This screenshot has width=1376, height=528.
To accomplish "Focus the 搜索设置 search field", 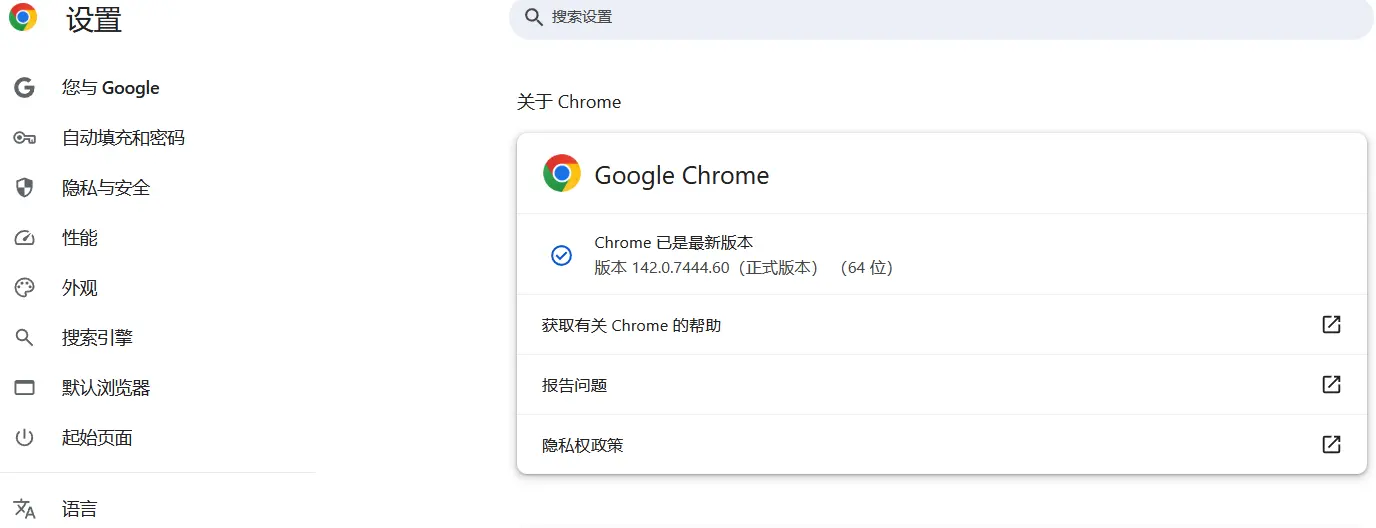I will tap(940, 17).
